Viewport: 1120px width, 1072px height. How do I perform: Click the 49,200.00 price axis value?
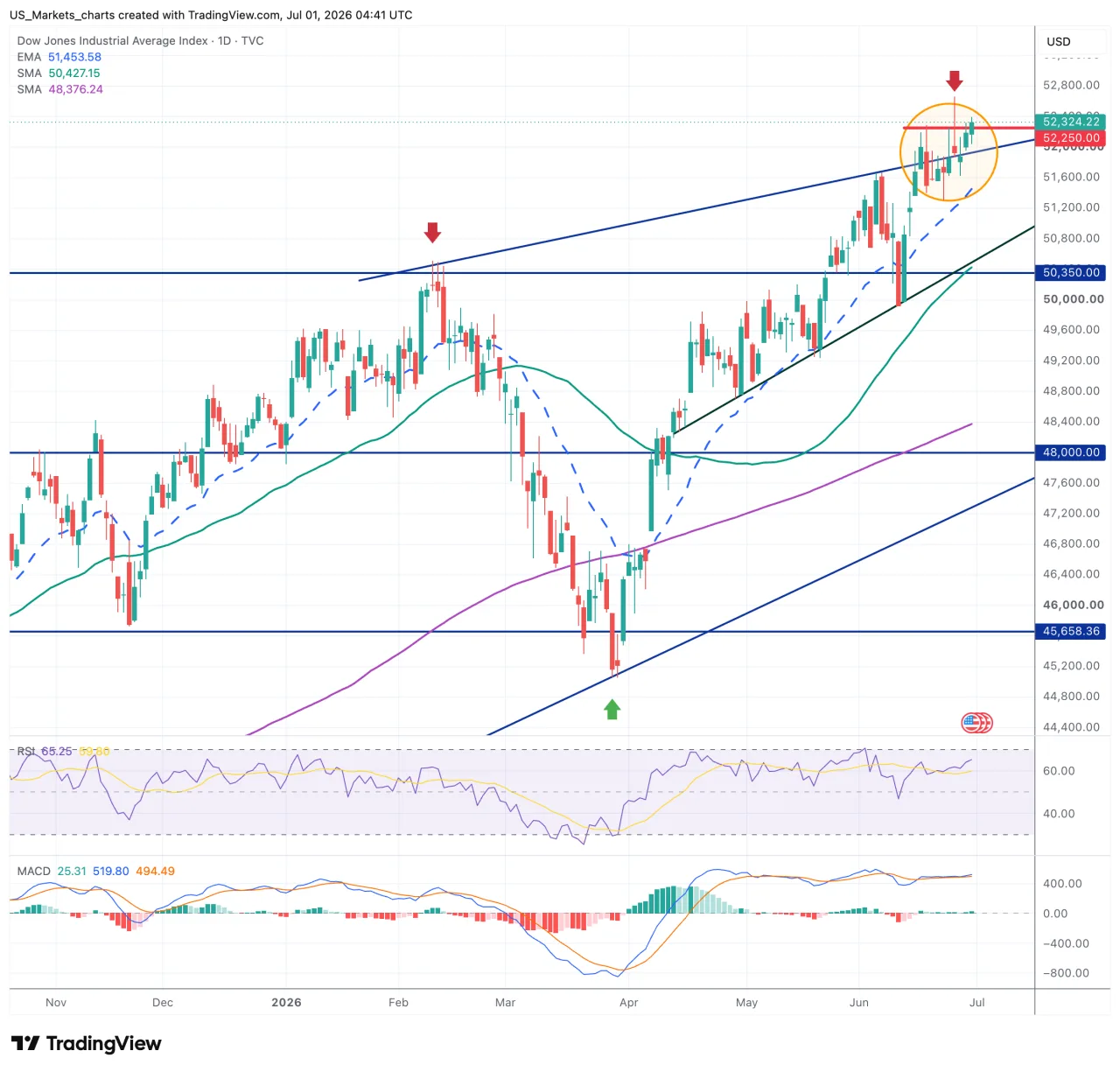(1071, 361)
